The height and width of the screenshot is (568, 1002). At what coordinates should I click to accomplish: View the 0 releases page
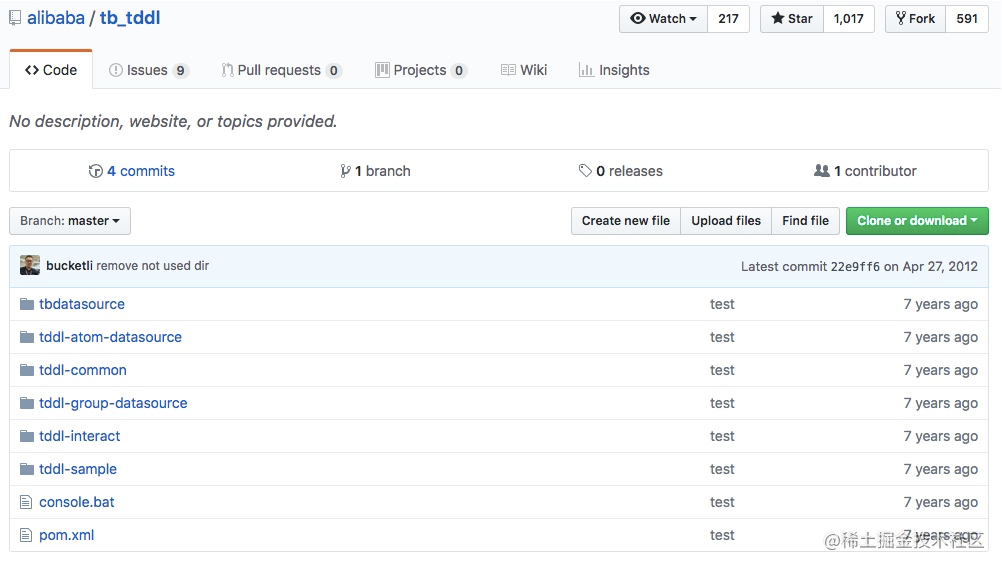click(x=629, y=171)
